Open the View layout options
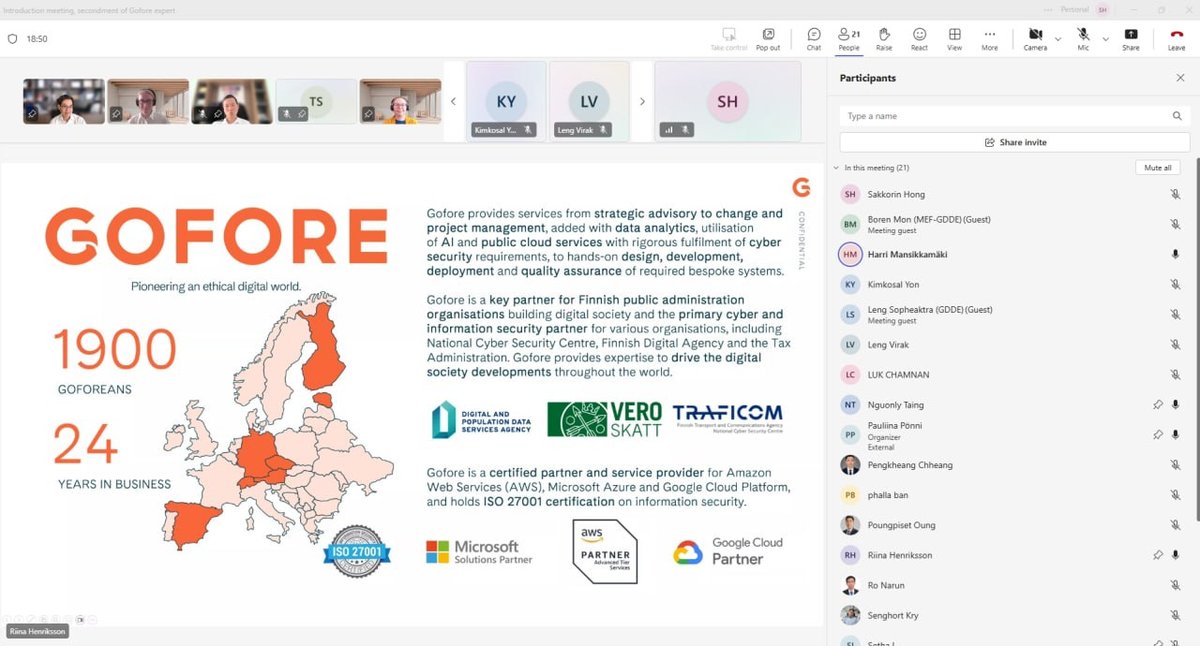 955,38
